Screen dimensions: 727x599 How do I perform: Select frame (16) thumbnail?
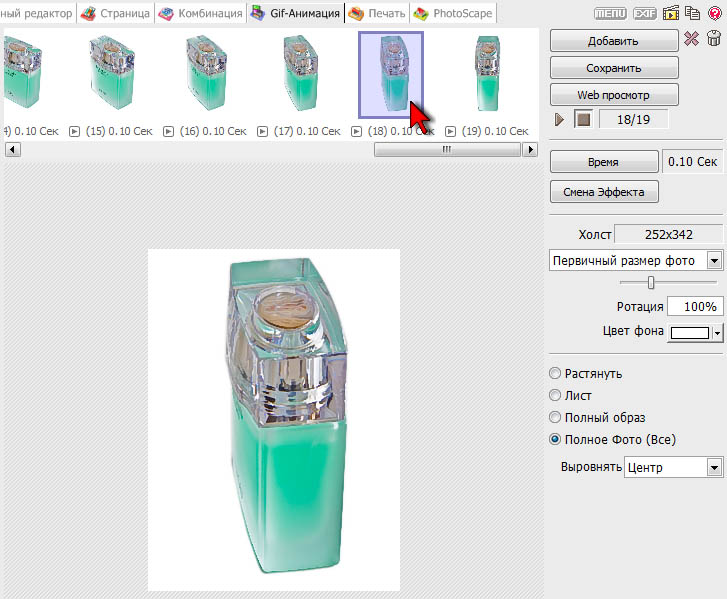pos(206,73)
